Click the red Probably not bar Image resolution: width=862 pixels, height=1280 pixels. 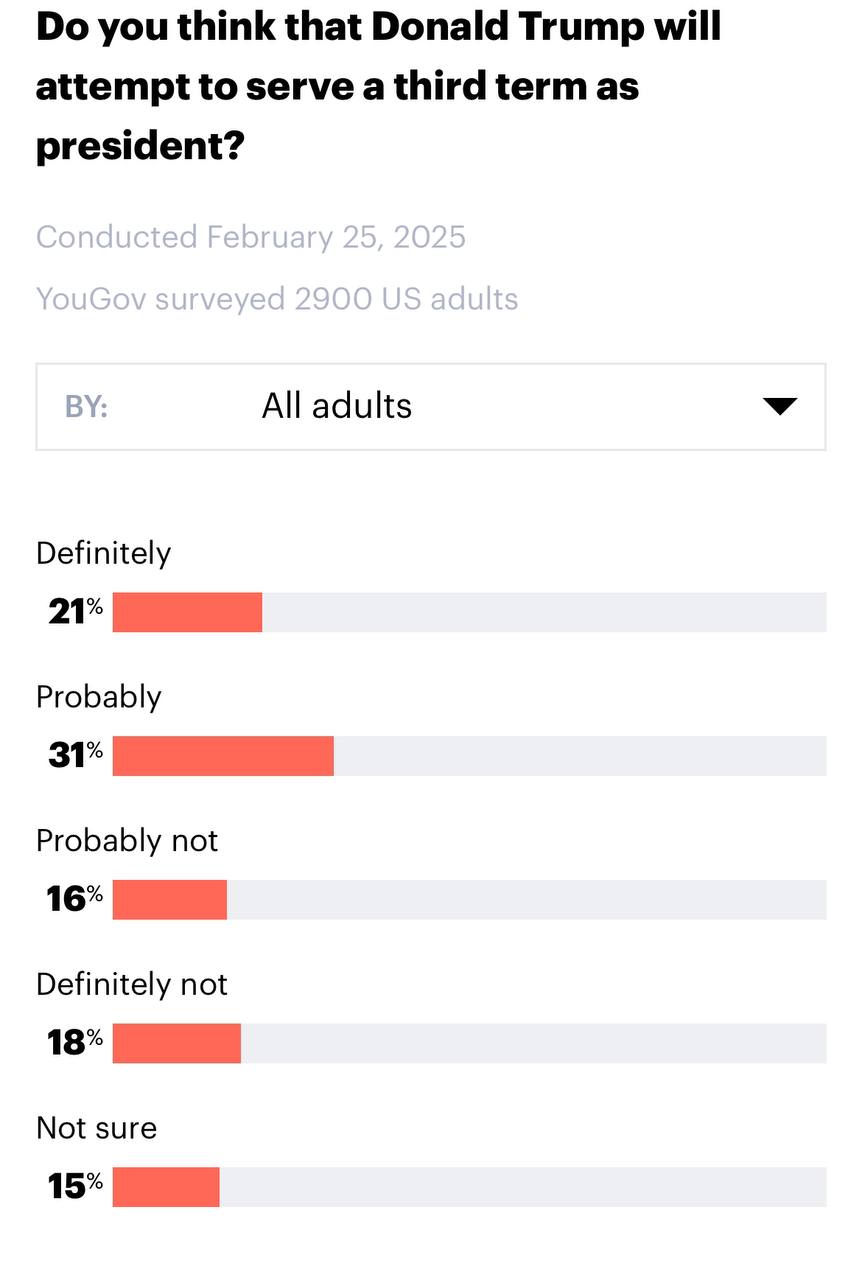[170, 900]
